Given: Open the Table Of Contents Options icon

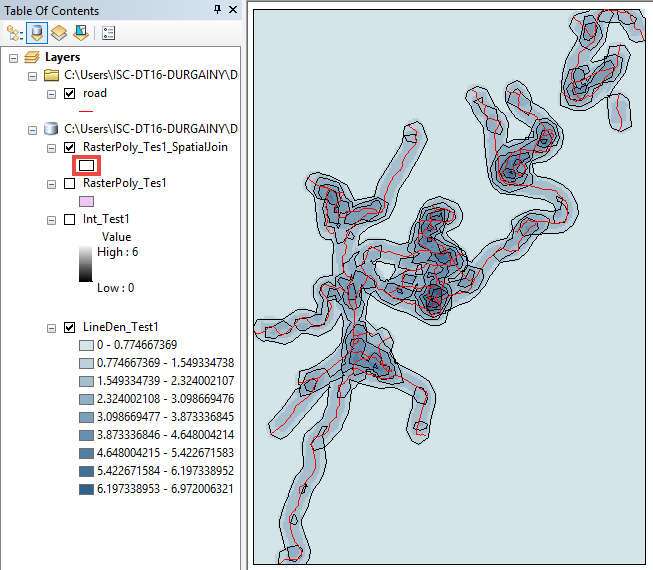Looking at the screenshot, I should [x=108, y=33].
